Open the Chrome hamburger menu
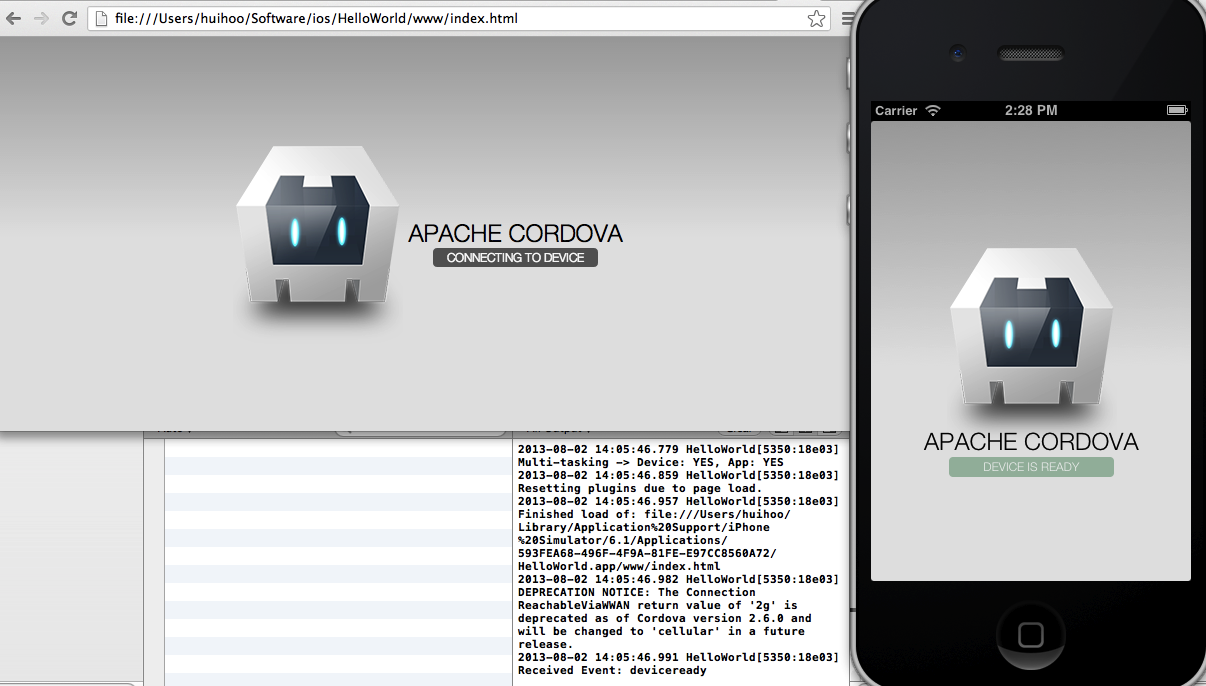The height and width of the screenshot is (686, 1206). pos(846,18)
